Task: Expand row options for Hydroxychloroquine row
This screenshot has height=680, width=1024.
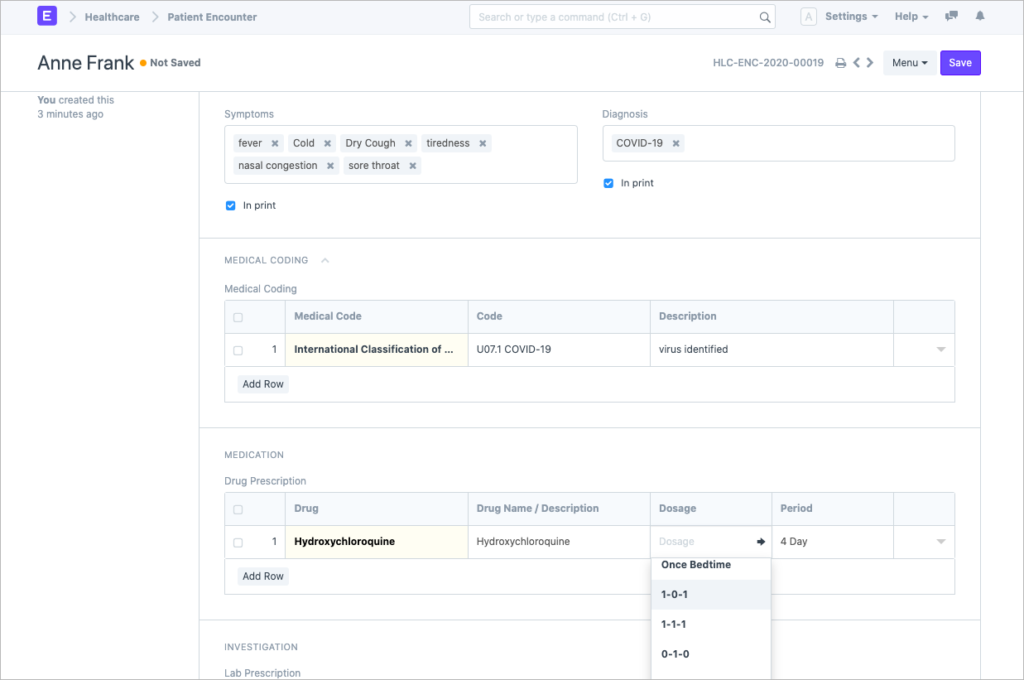Action: 940,542
